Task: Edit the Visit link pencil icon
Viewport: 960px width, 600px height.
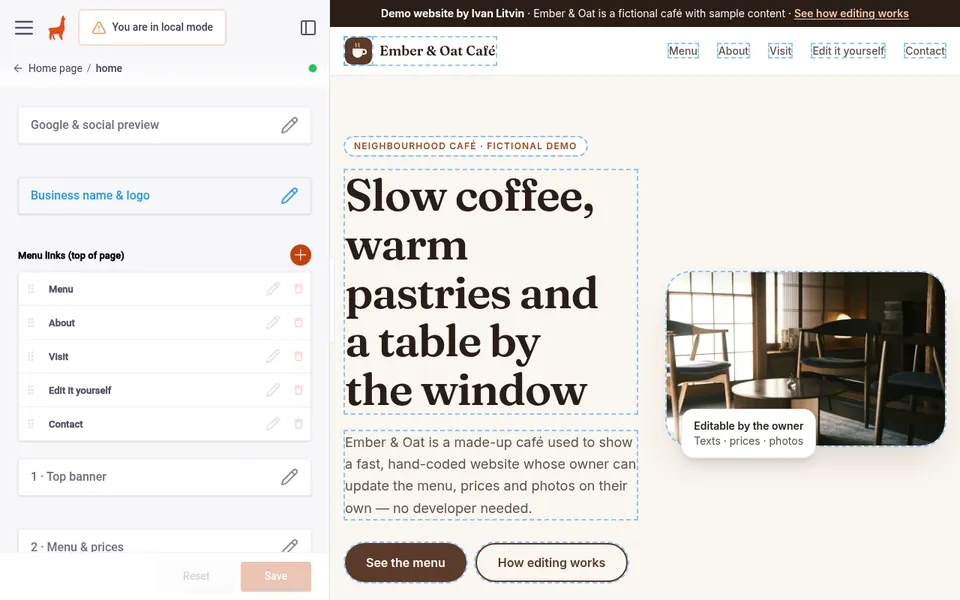Action: point(273,356)
